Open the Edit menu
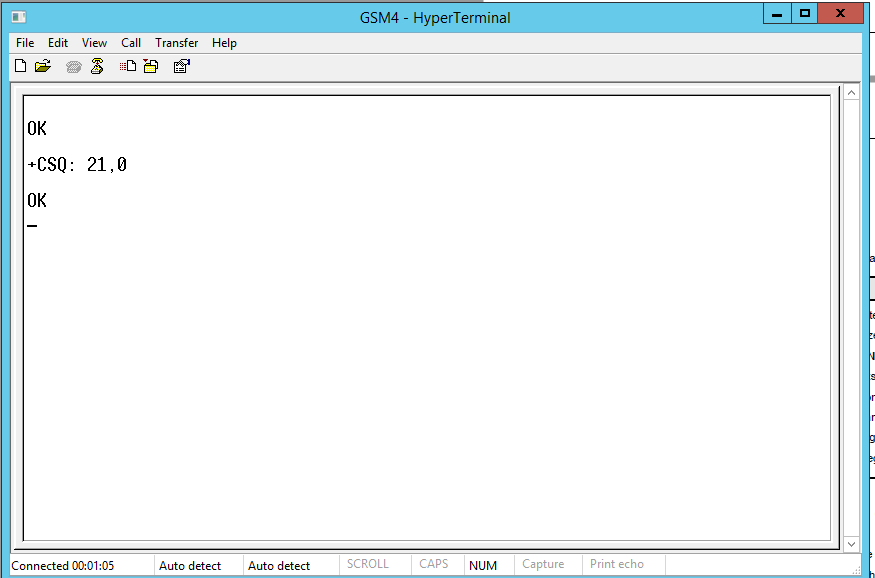Image resolution: width=875 pixels, height=578 pixels. [58, 43]
